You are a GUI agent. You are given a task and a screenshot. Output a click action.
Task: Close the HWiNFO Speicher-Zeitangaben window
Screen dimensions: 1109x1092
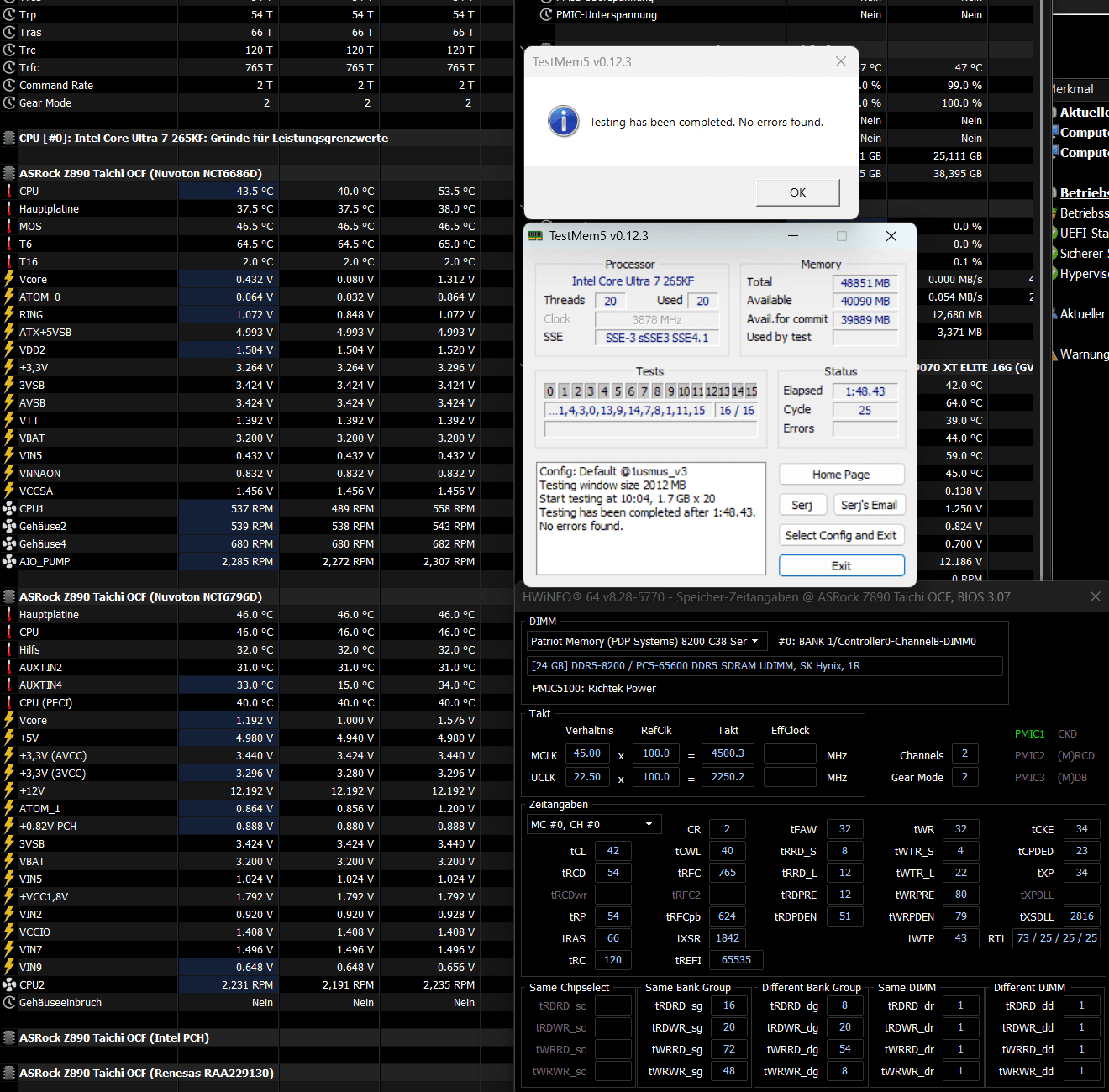click(1095, 596)
